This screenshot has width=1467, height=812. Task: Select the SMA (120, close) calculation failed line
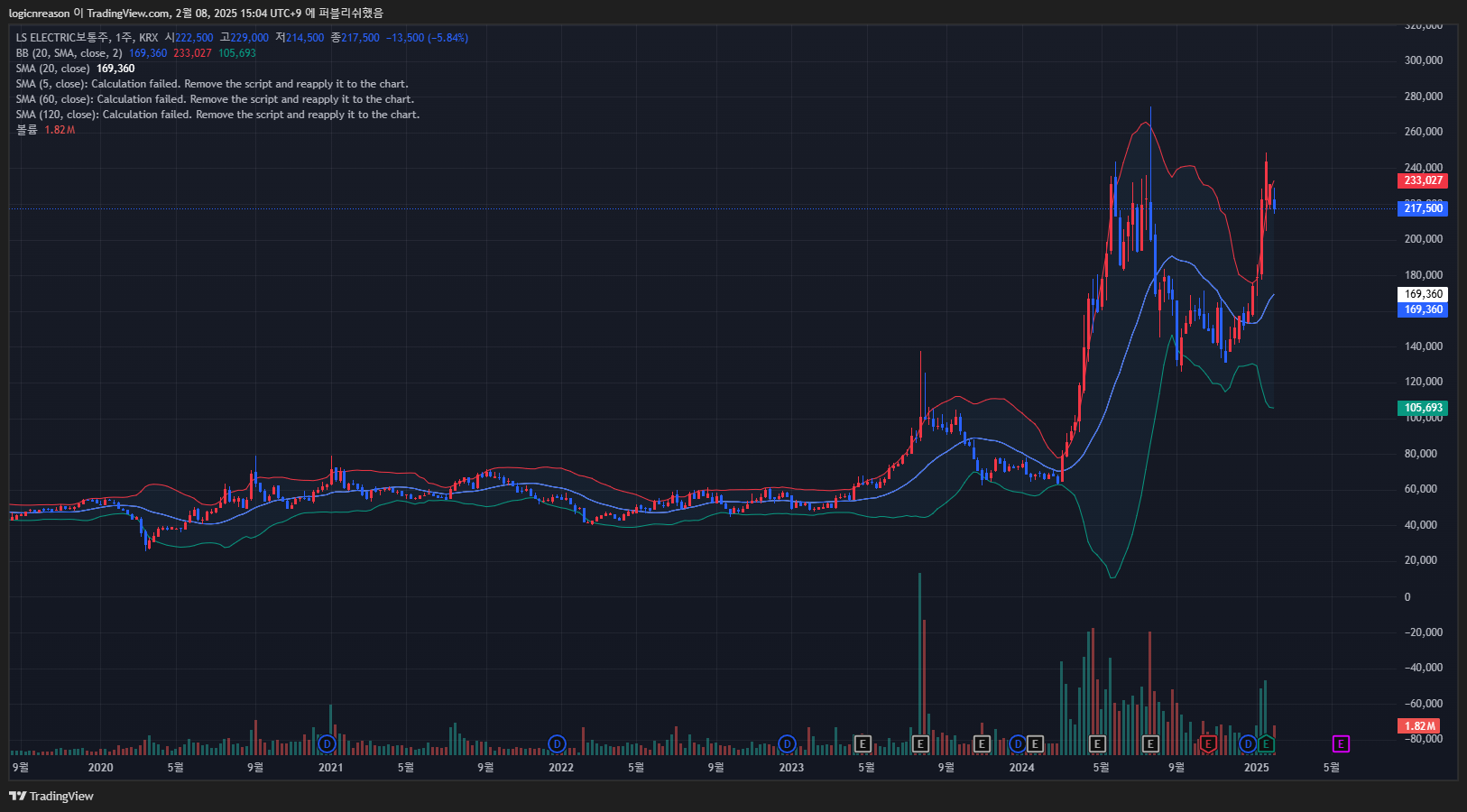217,115
